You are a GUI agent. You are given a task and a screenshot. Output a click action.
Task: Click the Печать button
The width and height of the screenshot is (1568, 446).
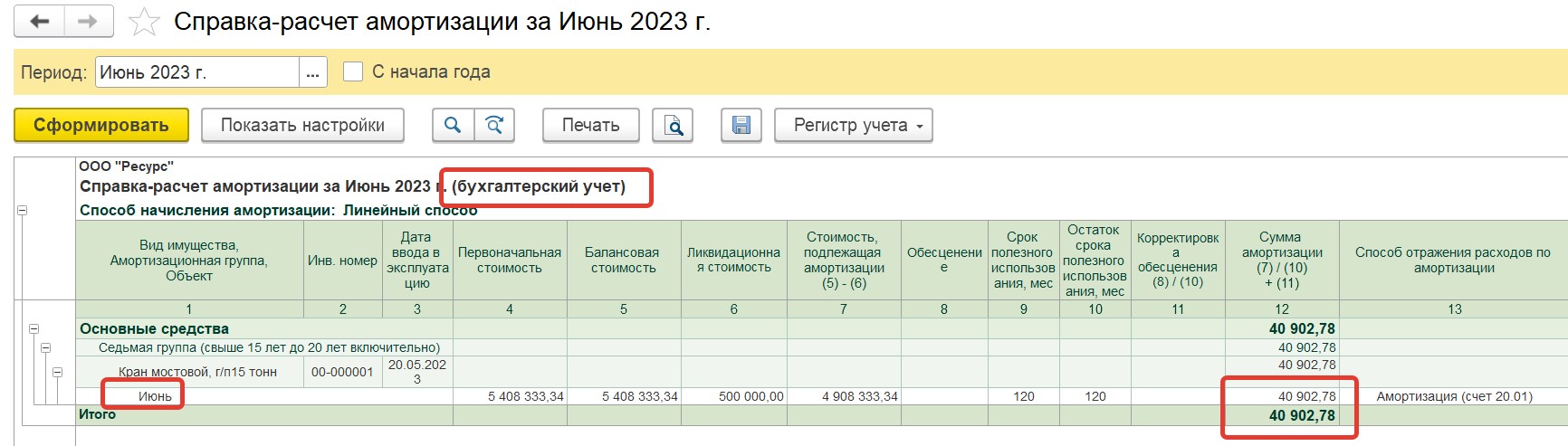(590, 125)
